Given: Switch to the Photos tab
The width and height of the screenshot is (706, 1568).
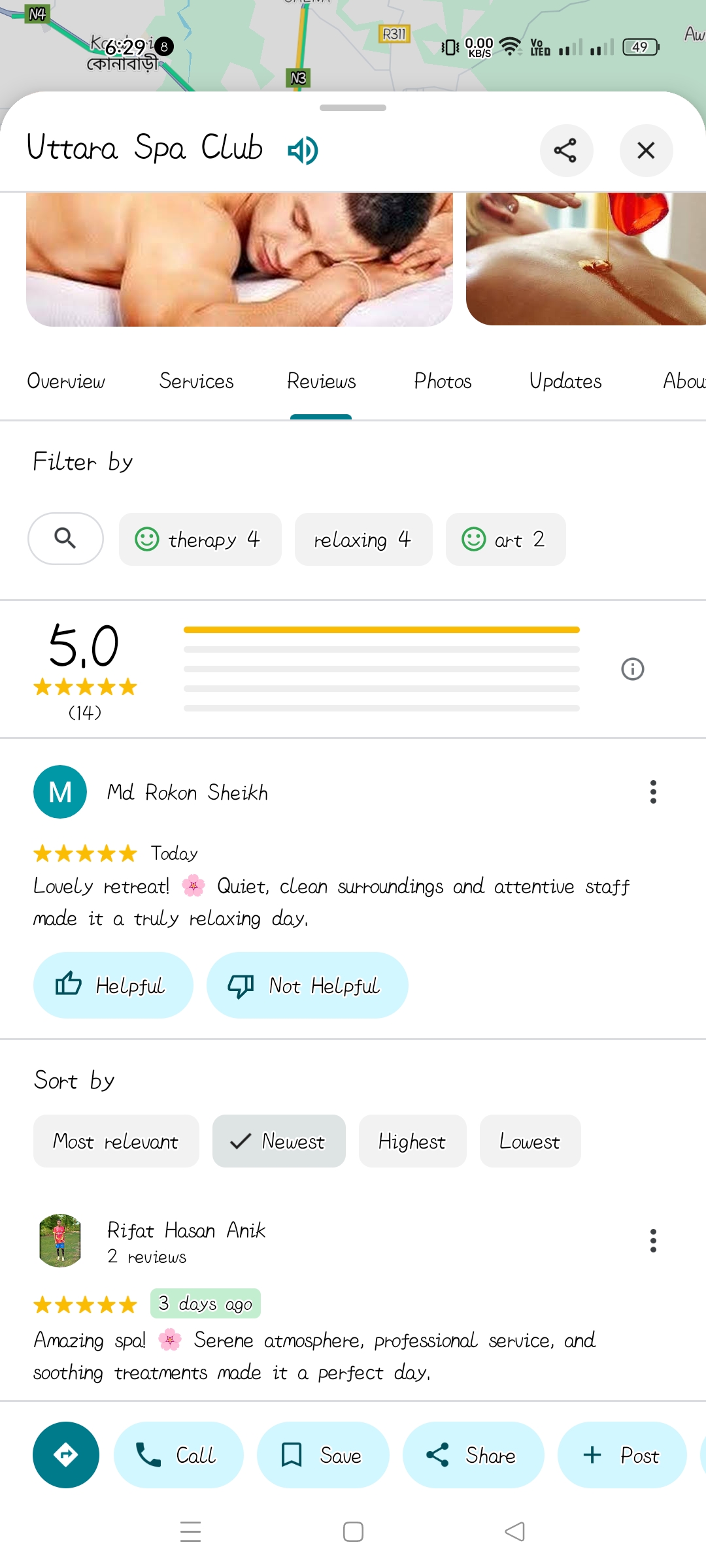Looking at the screenshot, I should tap(443, 381).
